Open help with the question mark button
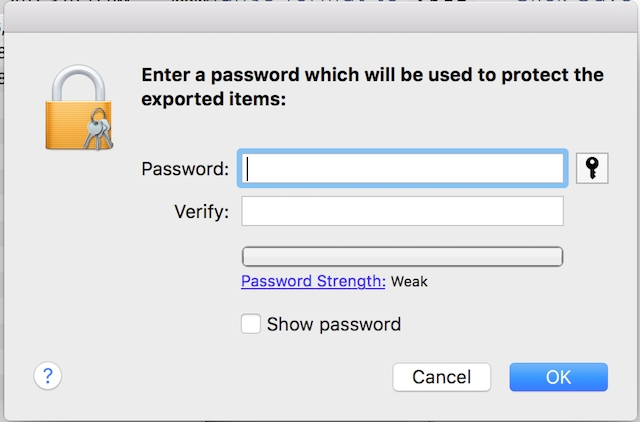640x422 pixels. click(48, 376)
